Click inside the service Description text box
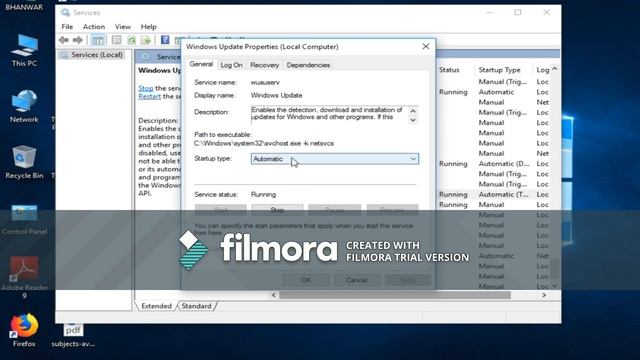This screenshot has height=360, width=640. [x=330, y=115]
